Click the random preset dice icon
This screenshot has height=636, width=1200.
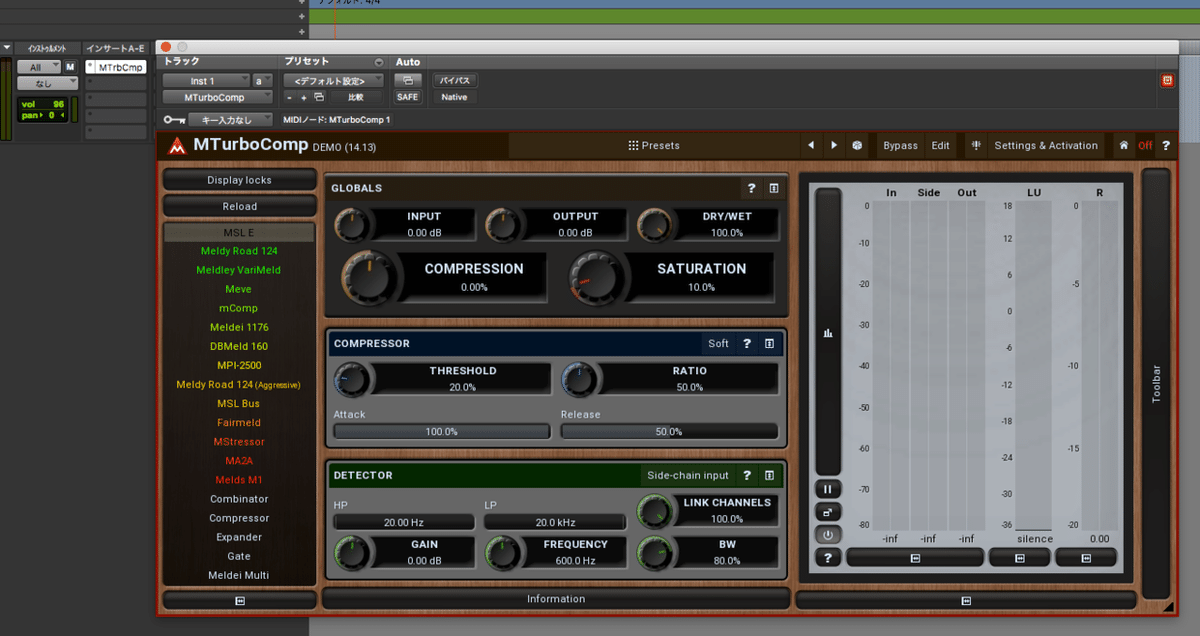(x=857, y=146)
